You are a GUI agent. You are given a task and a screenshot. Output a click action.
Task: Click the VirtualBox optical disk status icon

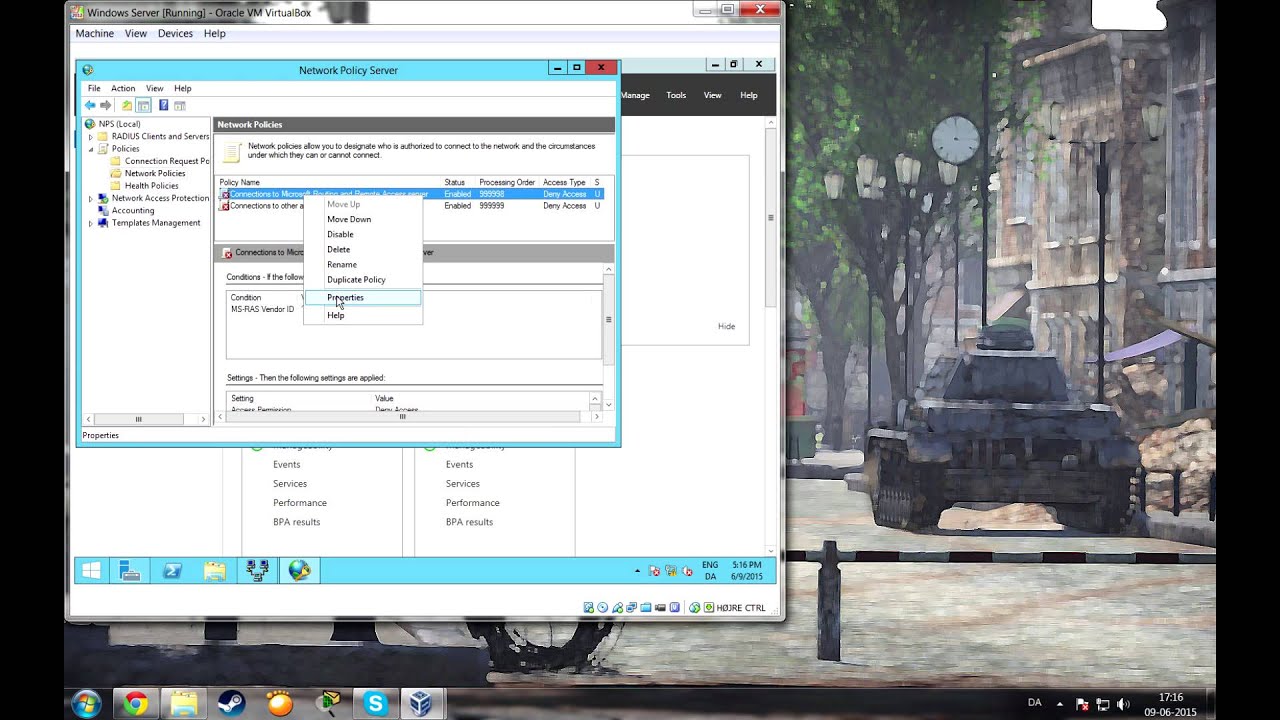[604, 607]
